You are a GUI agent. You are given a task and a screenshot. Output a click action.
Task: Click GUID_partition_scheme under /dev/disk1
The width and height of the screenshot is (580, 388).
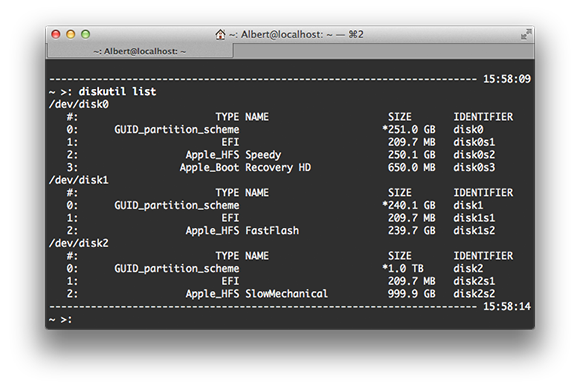click(177, 206)
